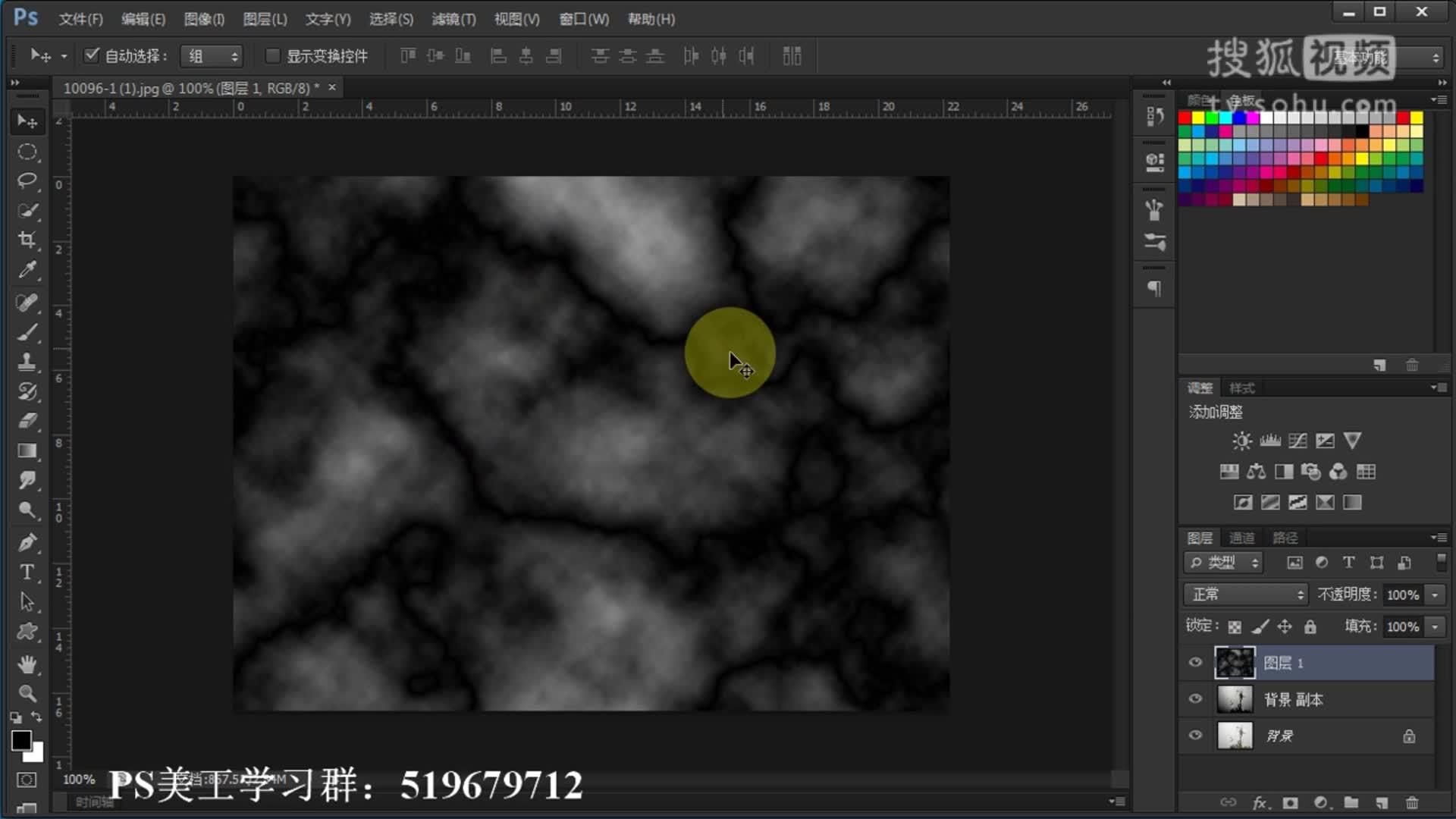
Task: Disable the auto-select checkbox
Action: (92, 55)
